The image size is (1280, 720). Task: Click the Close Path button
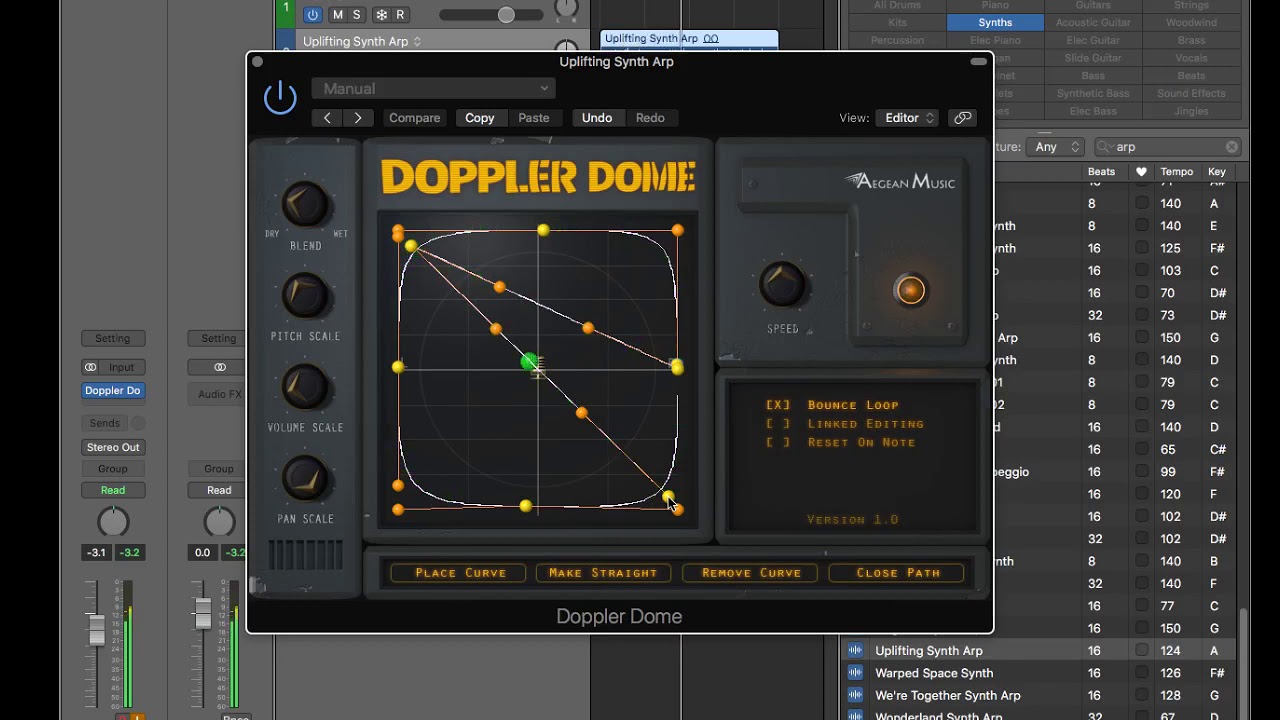(898, 573)
